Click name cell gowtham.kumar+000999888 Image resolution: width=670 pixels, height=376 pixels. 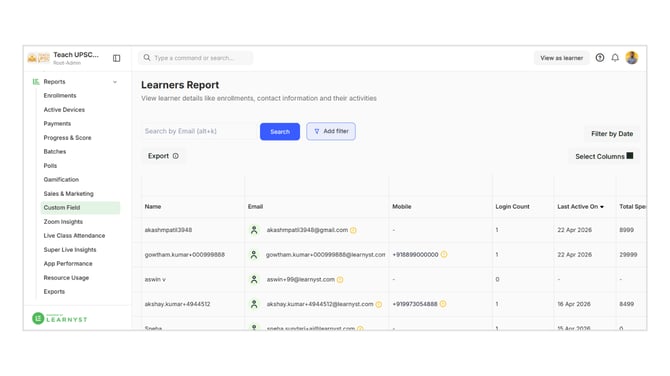(x=185, y=255)
